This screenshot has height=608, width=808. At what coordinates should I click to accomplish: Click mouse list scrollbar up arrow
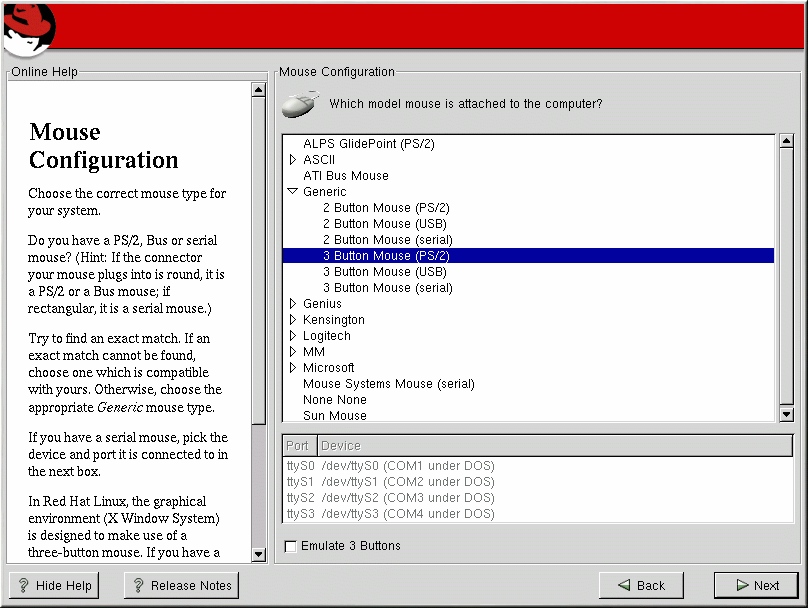[x=786, y=141]
